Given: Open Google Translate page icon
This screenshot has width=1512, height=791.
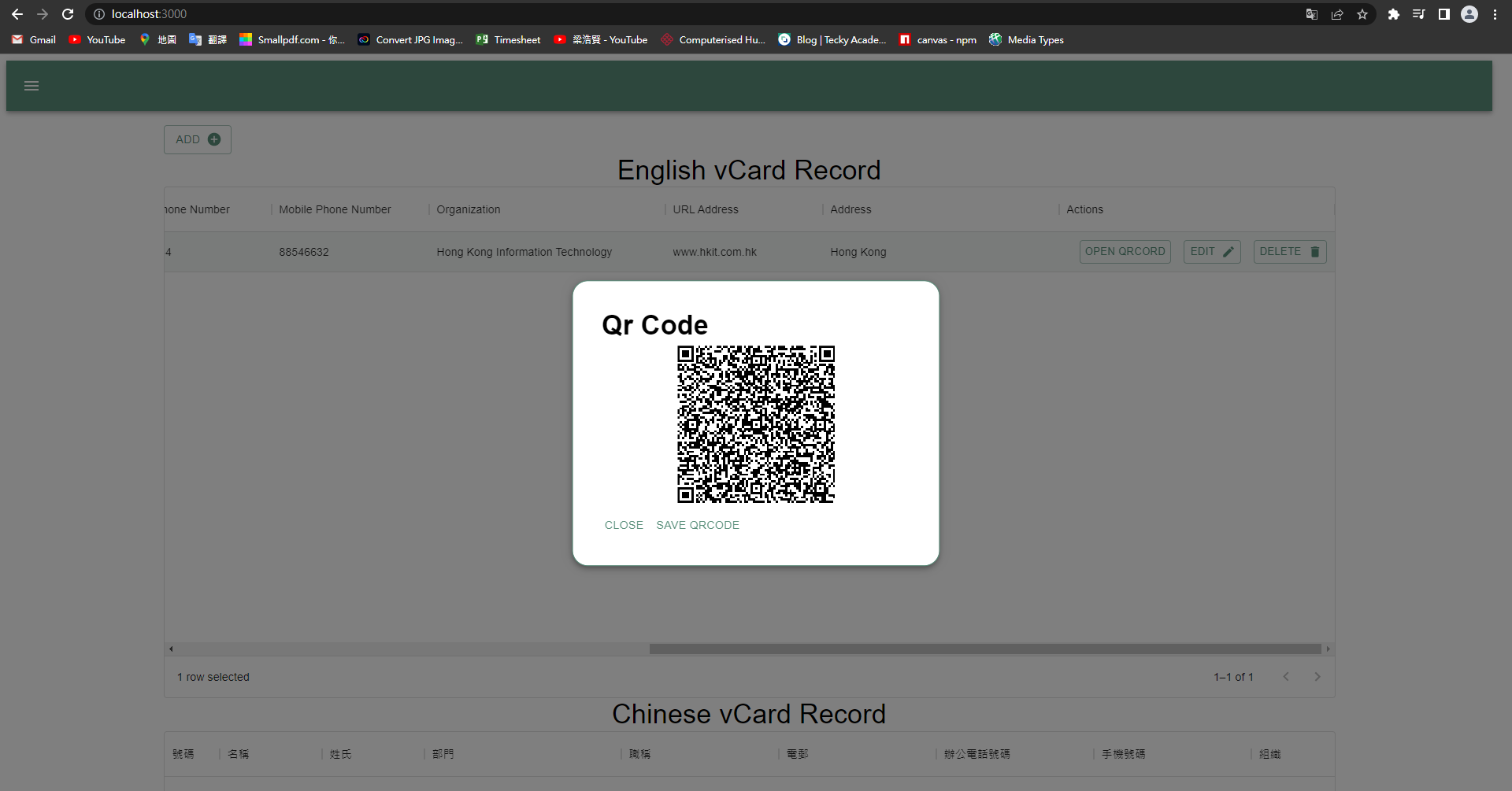Looking at the screenshot, I should 1312,14.
